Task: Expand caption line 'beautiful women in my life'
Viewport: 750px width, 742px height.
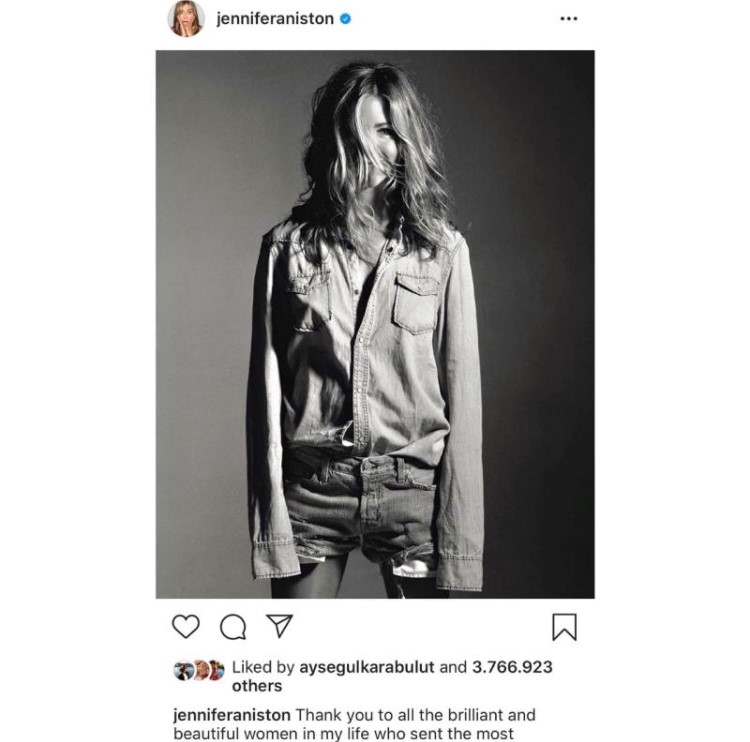Action: pos(343,733)
